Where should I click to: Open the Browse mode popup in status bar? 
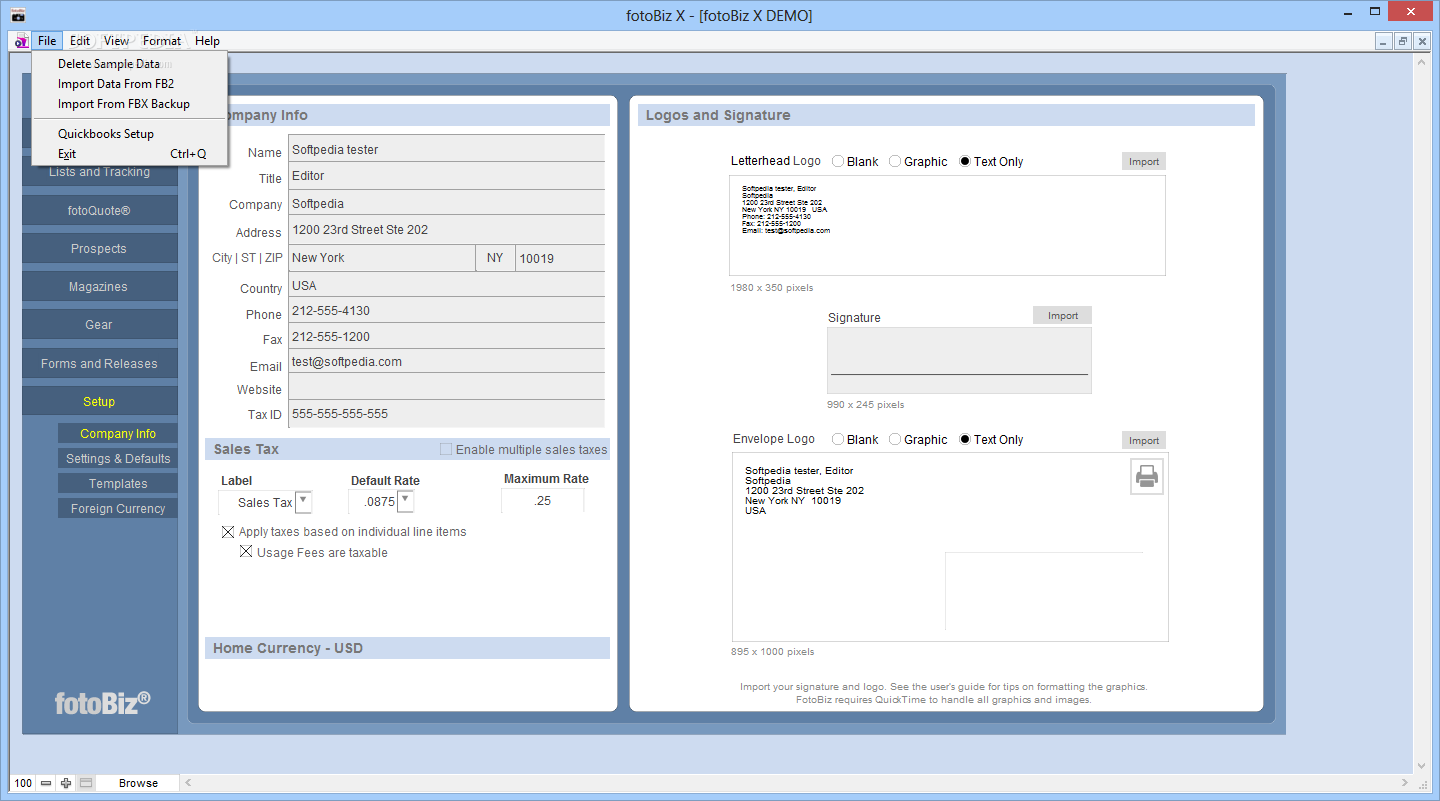point(138,783)
